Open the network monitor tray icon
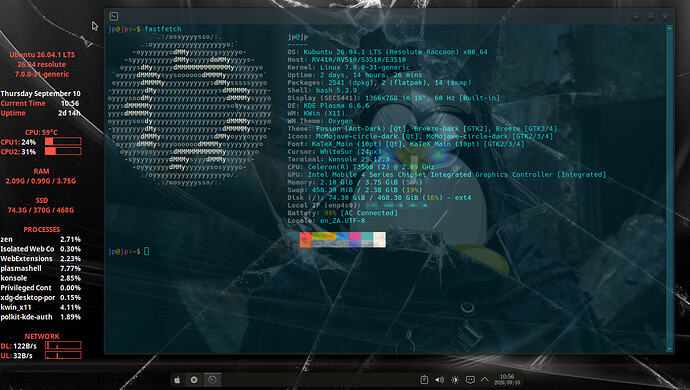The height and width of the screenshot is (390, 690). pos(470,379)
